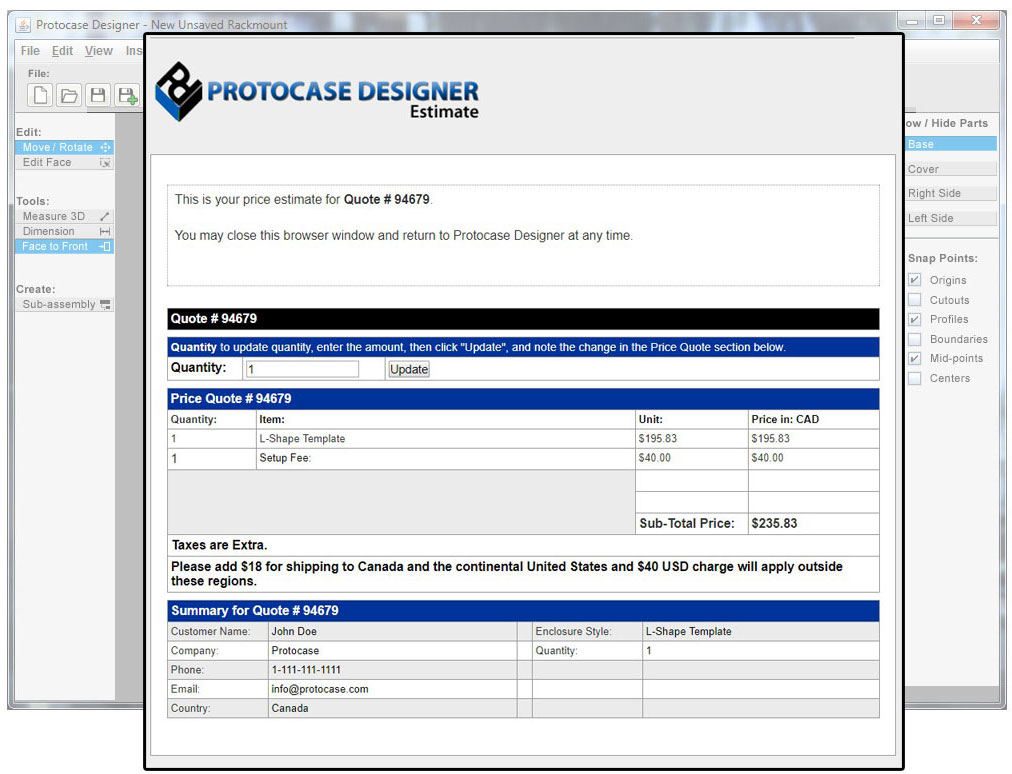Image resolution: width=1012 pixels, height=774 pixels.
Task: Click the Price Quote # 94679 header
Action: point(523,399)
